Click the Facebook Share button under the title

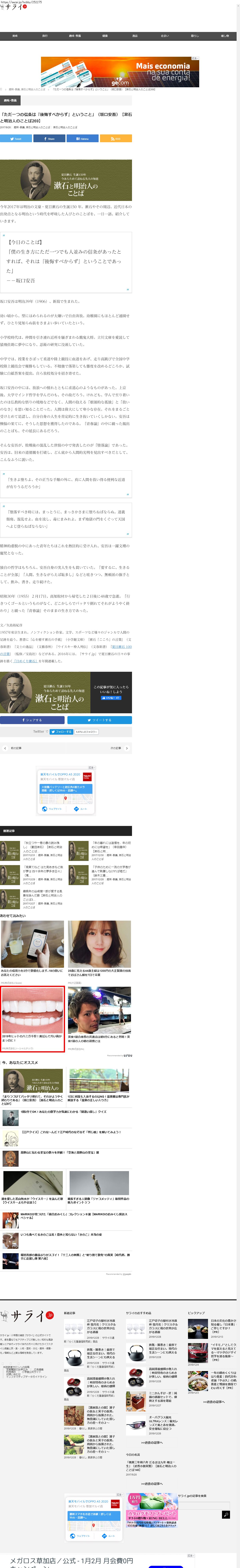49,139
